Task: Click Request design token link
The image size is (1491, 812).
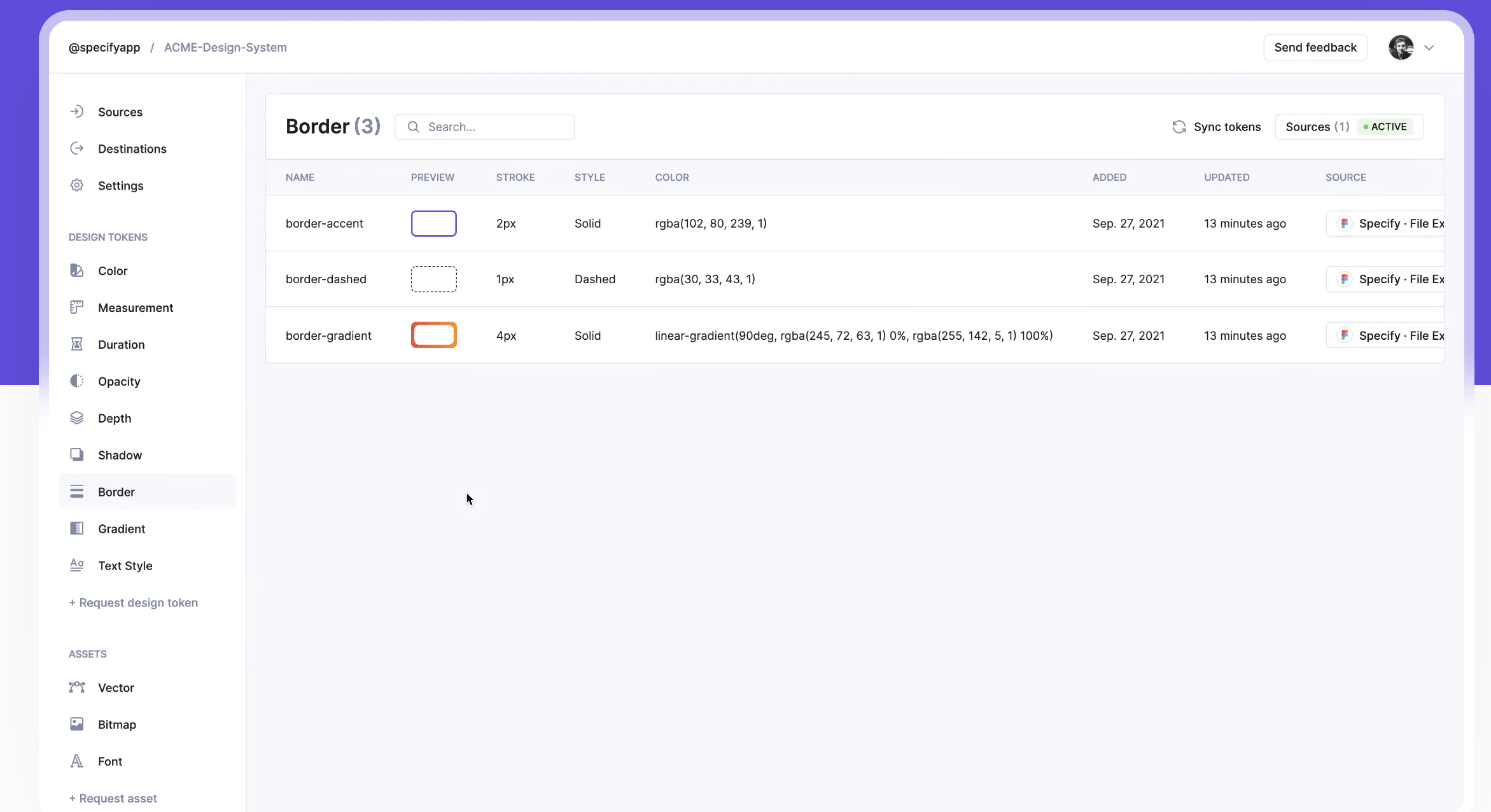Action: point(133,603)
